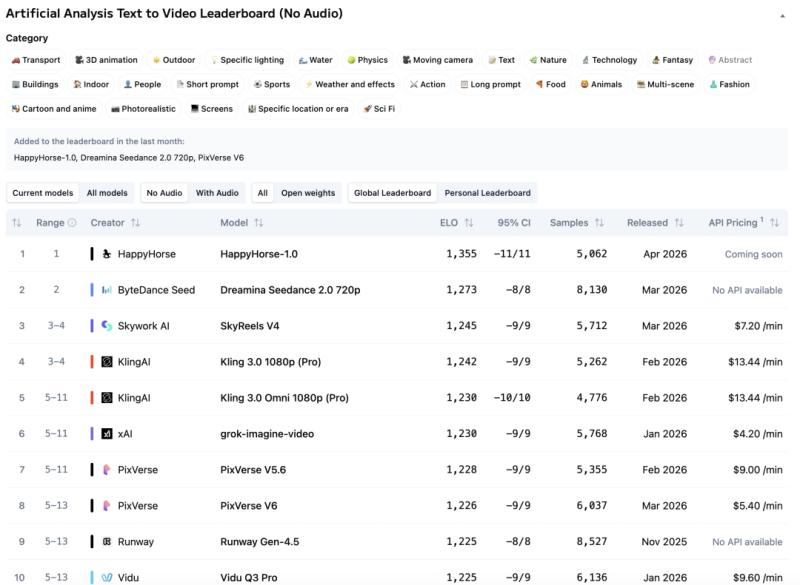800x585 pixels.
Task: Click the Range column info icon
Action: (x=72, y=223)
